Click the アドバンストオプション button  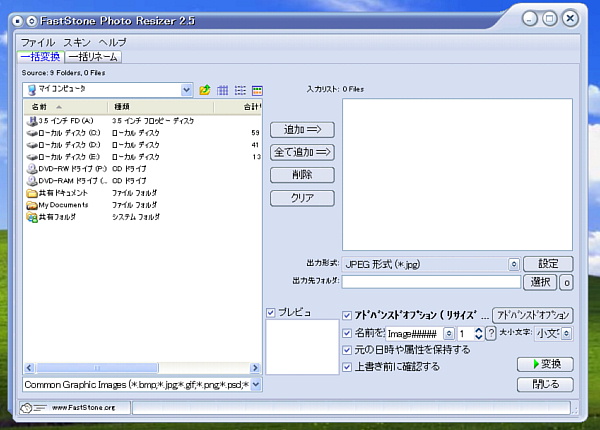tap(533, 315)
